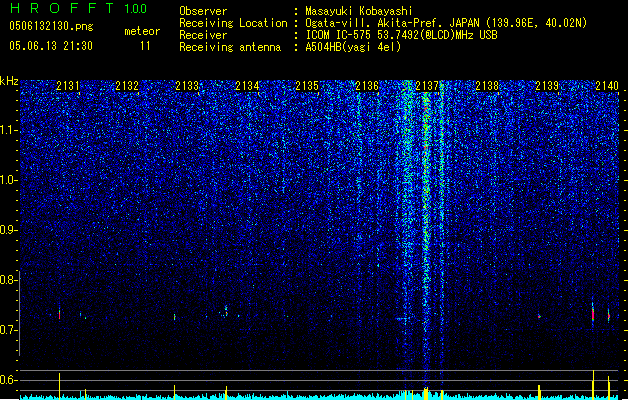Click time marker 2135
This screenshot has width=629, height=400.
point(307,85)
